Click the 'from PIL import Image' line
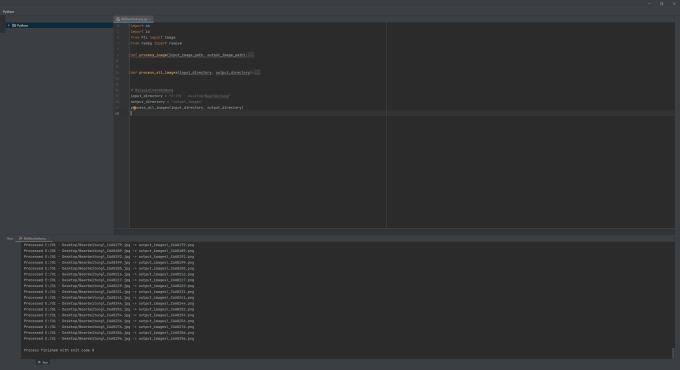This screenshot has width=680, height=370. pyautogui.click(x=153, y=37)
